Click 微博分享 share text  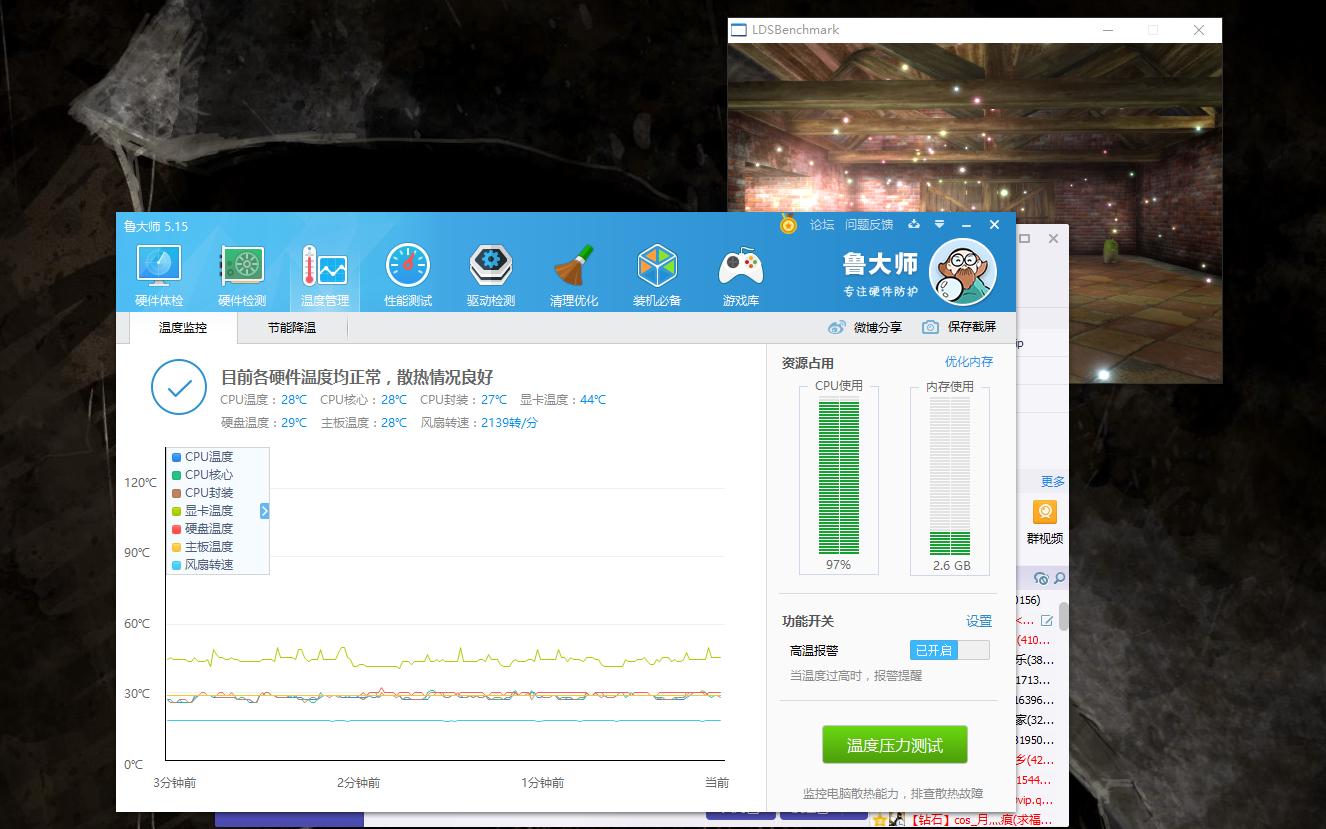[x=877, y=327]
